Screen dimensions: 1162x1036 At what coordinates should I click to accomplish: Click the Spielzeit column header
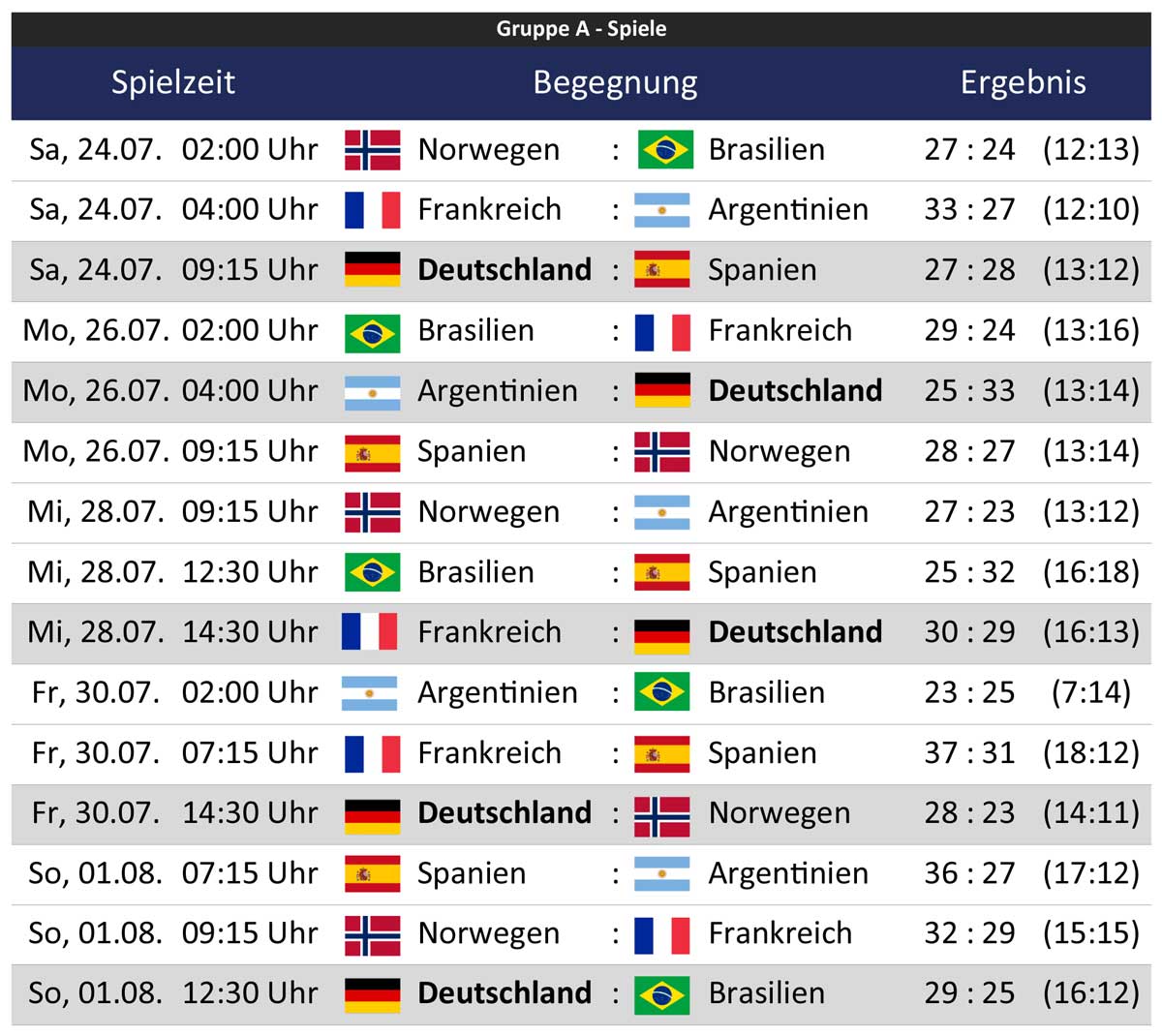coord(173,82)
